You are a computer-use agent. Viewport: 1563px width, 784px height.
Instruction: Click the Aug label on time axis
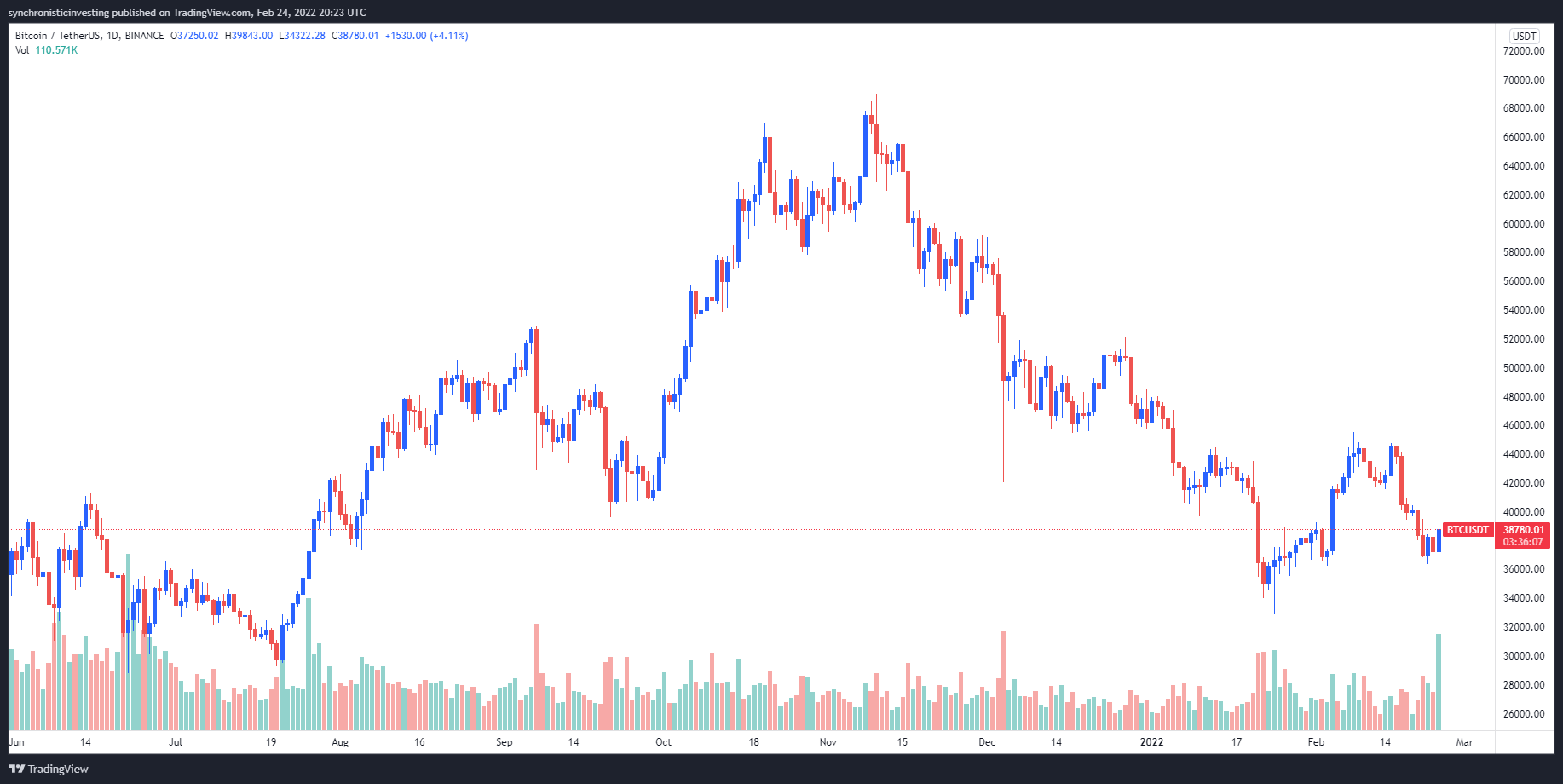click(x=340, y=742)
